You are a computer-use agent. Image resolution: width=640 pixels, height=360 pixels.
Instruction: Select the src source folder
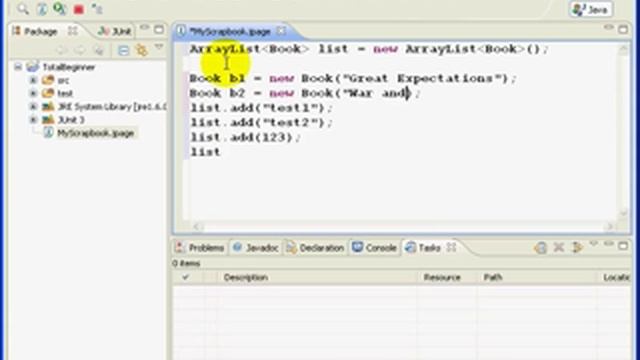tap(63, 80)
